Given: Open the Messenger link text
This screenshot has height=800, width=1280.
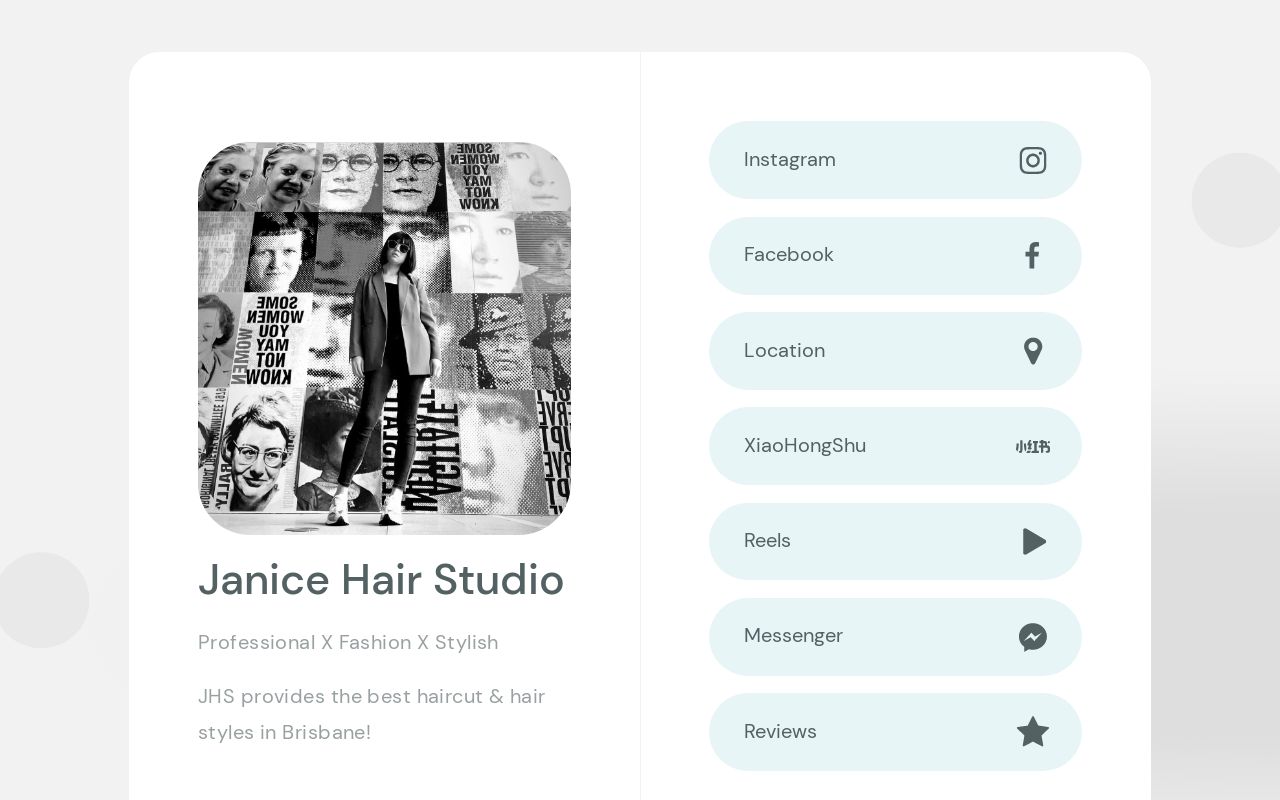Looking at the screenshot, I should pyautogui.click(x=793, y=636).
